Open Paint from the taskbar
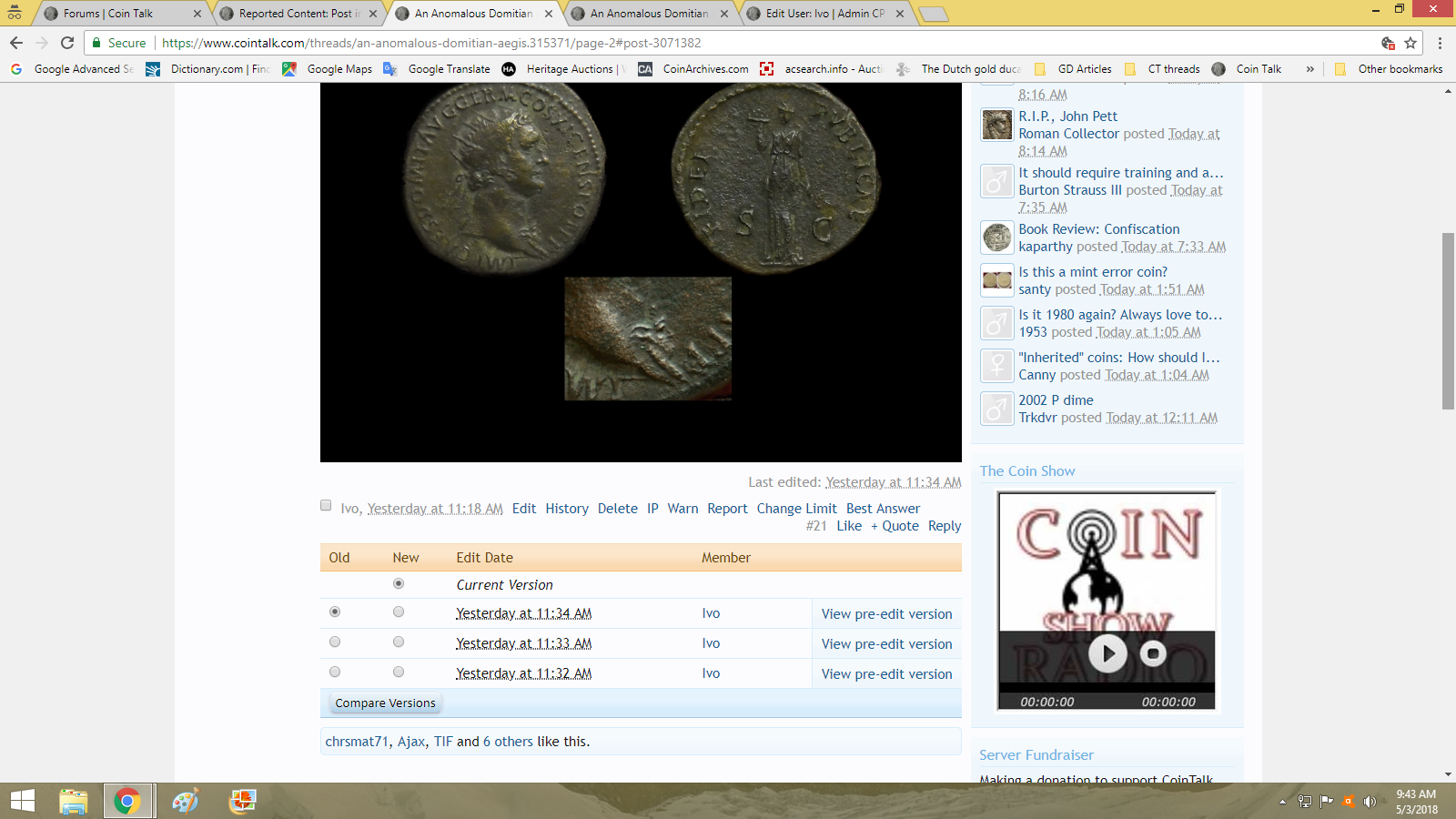The width and height of the screenshot is (1456, 819). click(x=185, y=801)
